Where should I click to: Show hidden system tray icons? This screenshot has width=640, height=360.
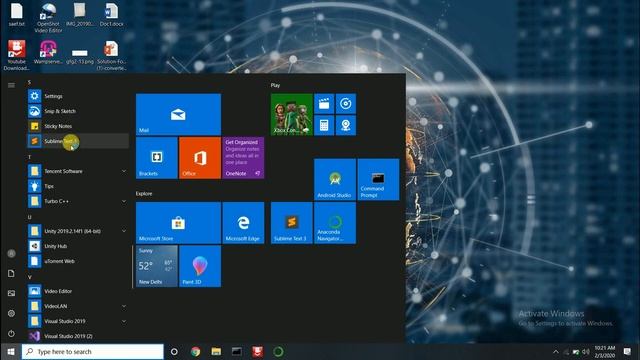(x=556, y=352)
